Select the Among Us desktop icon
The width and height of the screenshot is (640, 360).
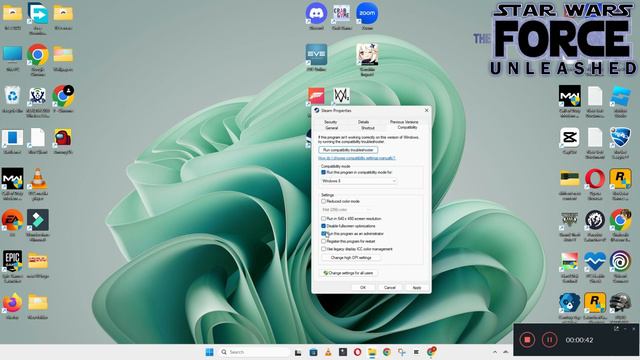63,138
